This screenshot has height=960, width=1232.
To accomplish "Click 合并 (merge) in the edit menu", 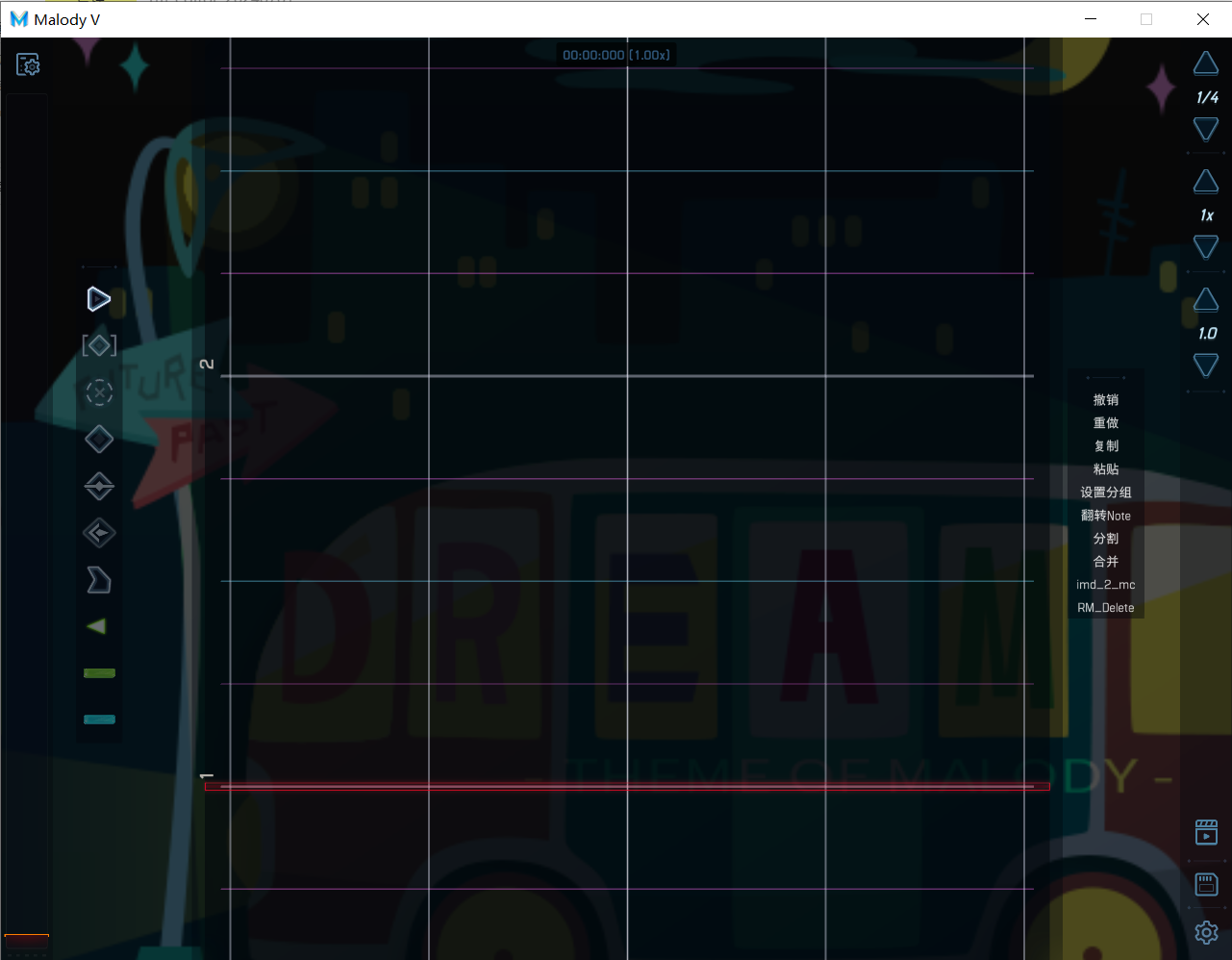I will 1106,562.
